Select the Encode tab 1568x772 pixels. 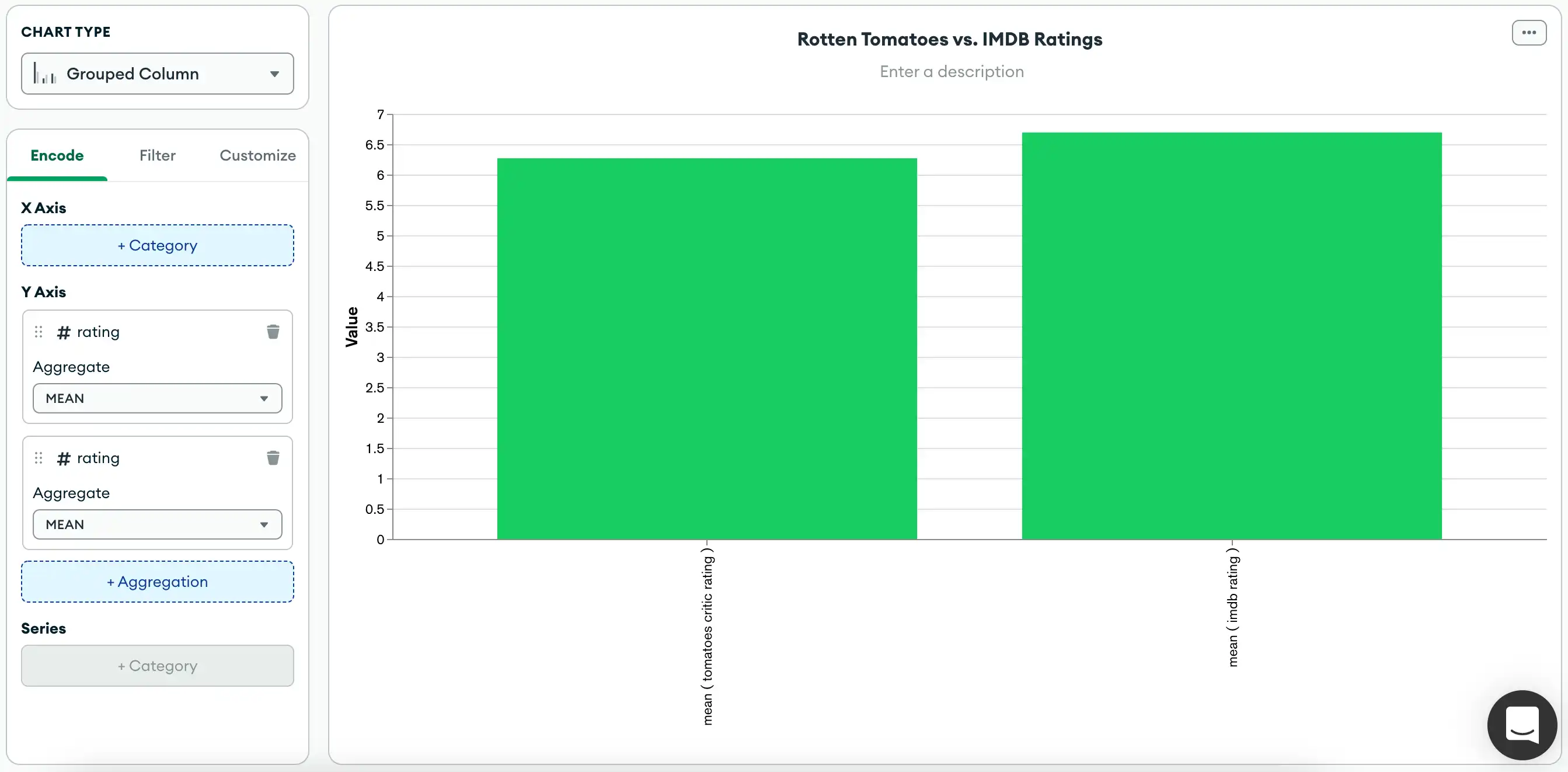click(56, 155)
